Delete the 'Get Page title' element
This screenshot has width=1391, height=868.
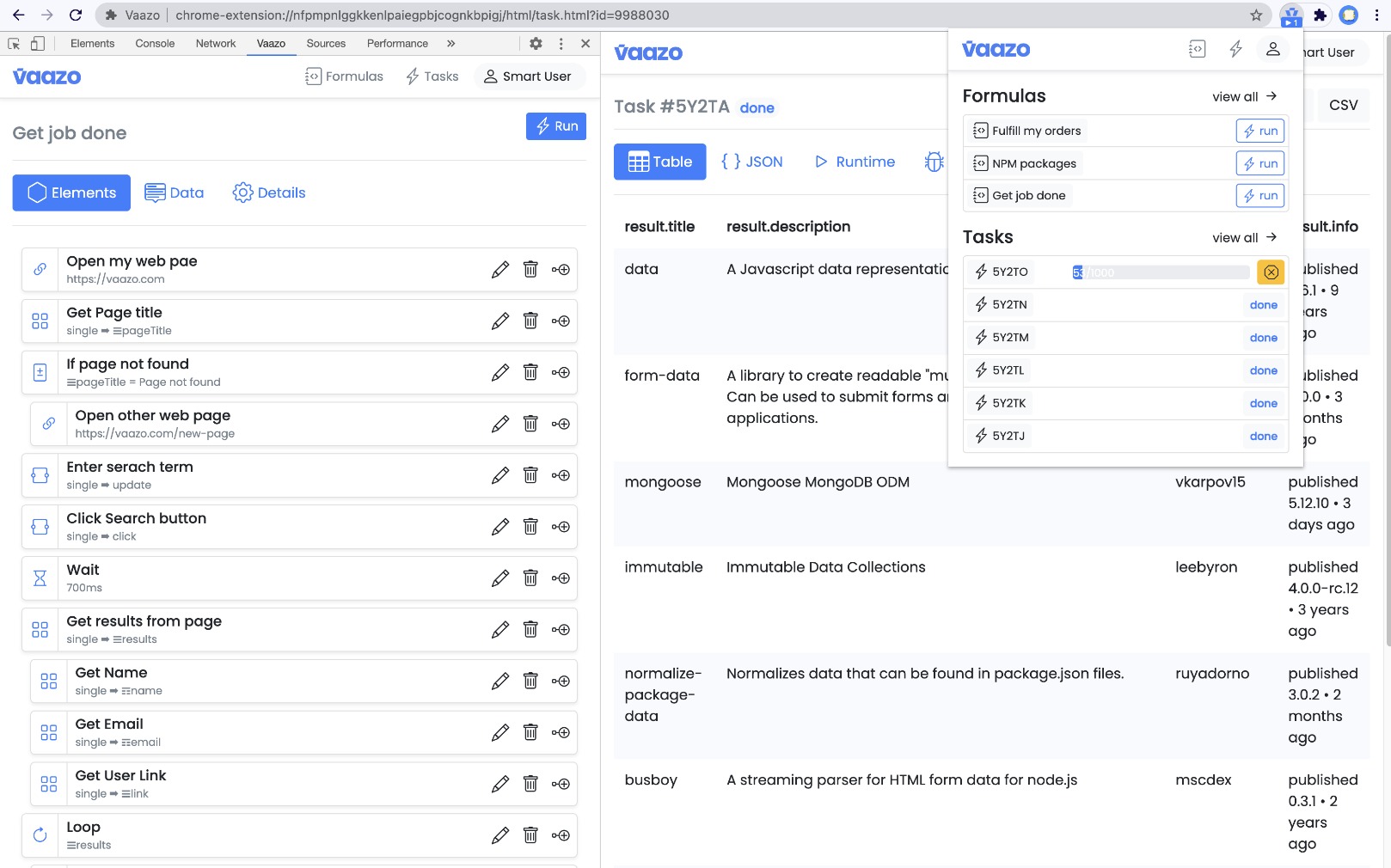[x=530, y=321]
